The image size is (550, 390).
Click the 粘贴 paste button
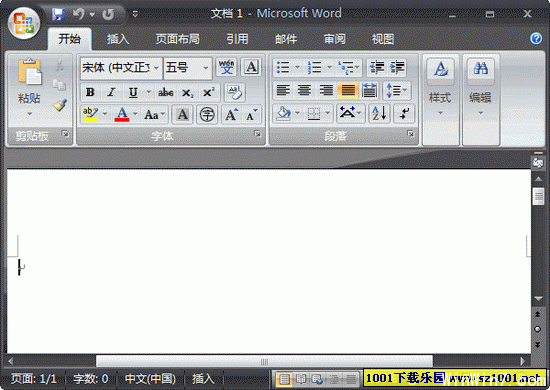point(29,88)
